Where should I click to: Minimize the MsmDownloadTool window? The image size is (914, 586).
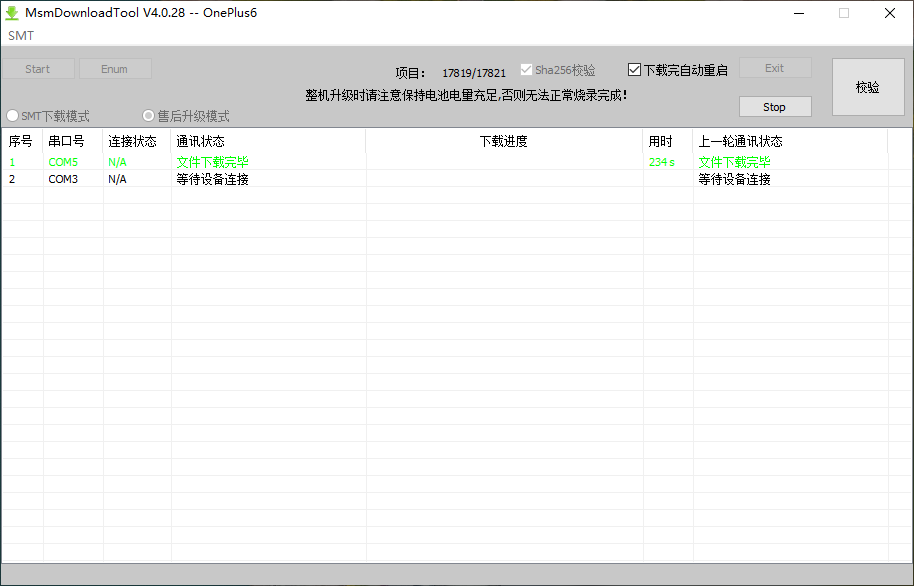799,13
